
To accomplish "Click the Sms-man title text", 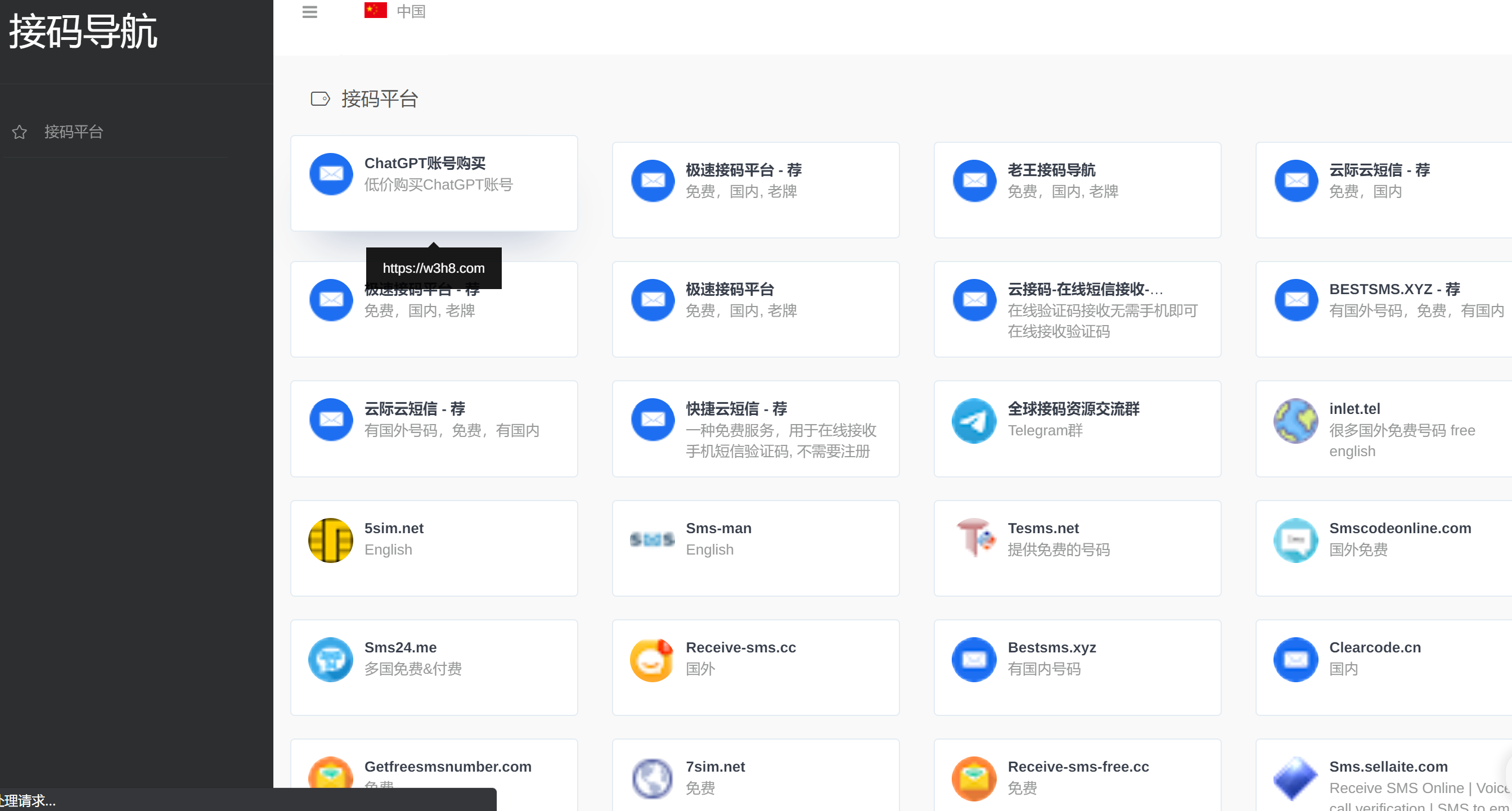I will coord(718,528).
